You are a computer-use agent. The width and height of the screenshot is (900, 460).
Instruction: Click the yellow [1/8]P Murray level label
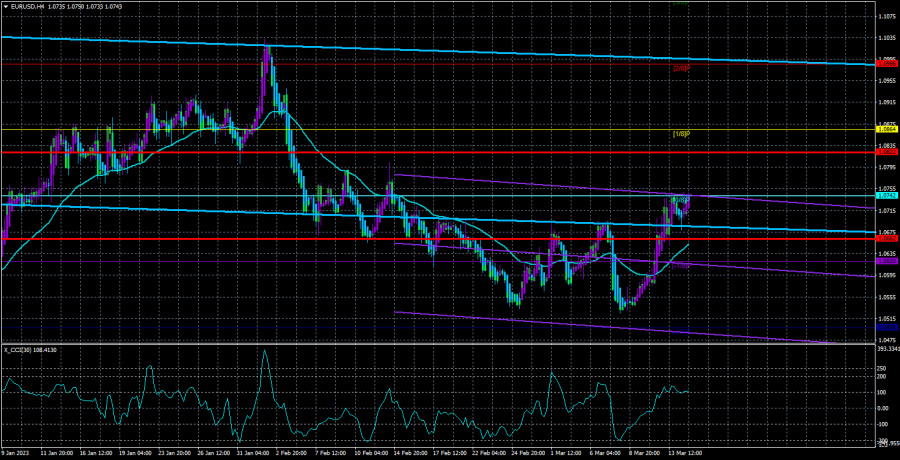[x=681, y=134]
